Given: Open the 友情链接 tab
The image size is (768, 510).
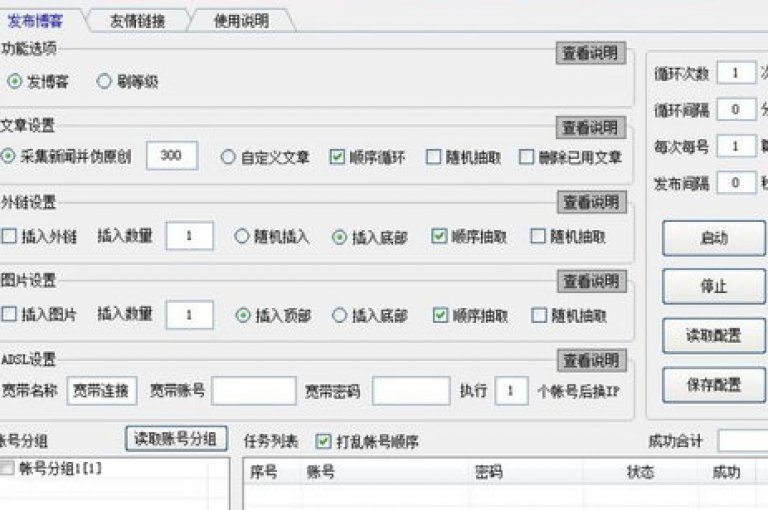Looking at the screenshot, I should [x=138, y=21].
